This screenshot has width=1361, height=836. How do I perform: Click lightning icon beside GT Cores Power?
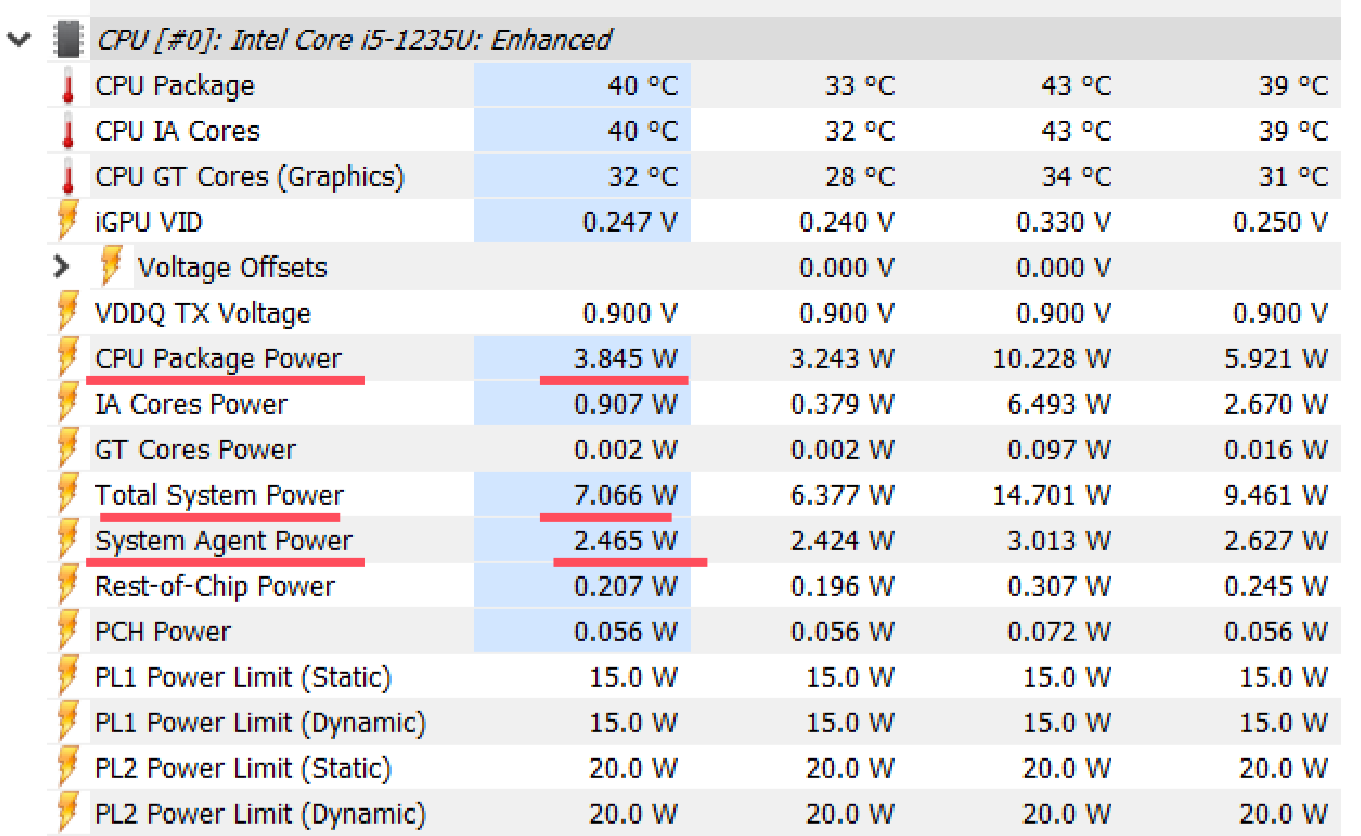coord(68,449)
